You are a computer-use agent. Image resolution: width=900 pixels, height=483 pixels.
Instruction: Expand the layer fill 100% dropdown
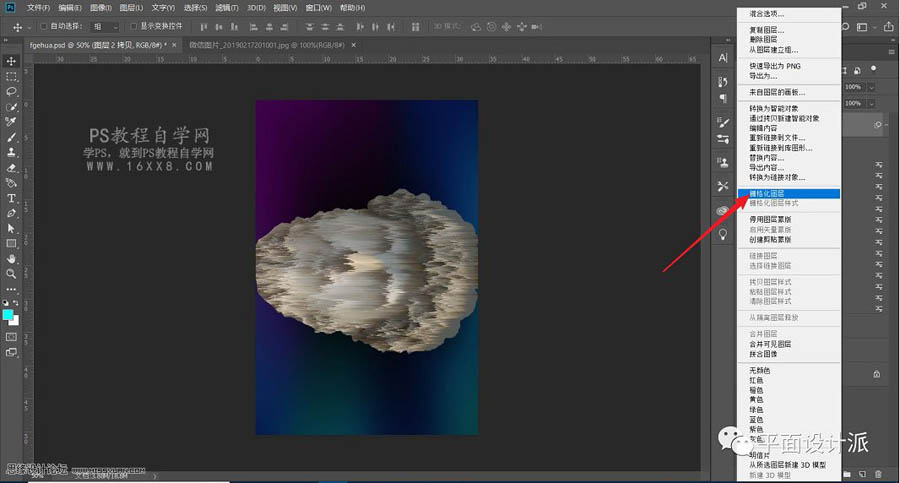click(x=871, y=103)
